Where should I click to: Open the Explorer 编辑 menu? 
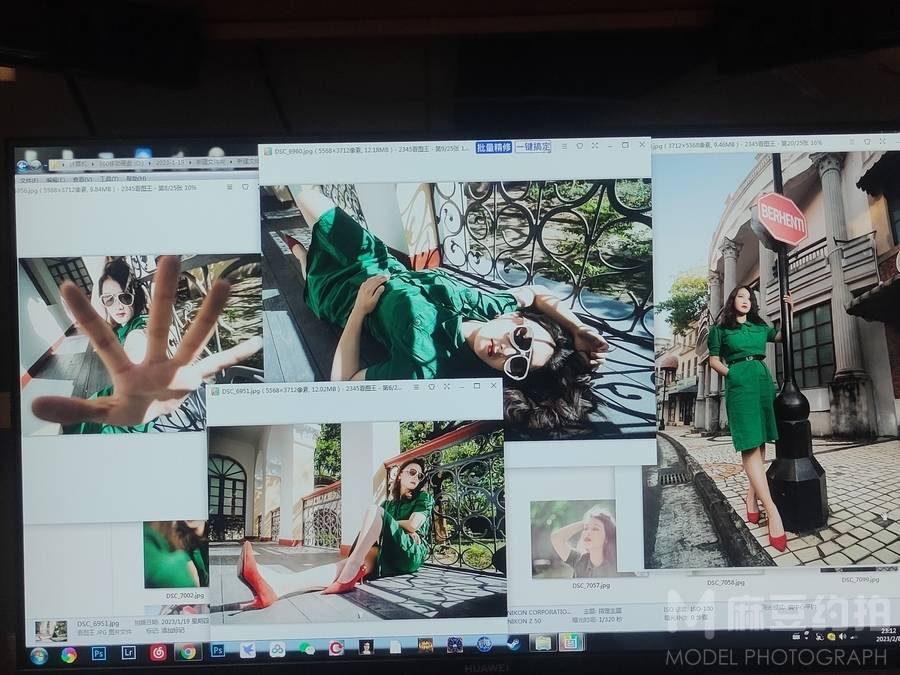click(55, 180)
